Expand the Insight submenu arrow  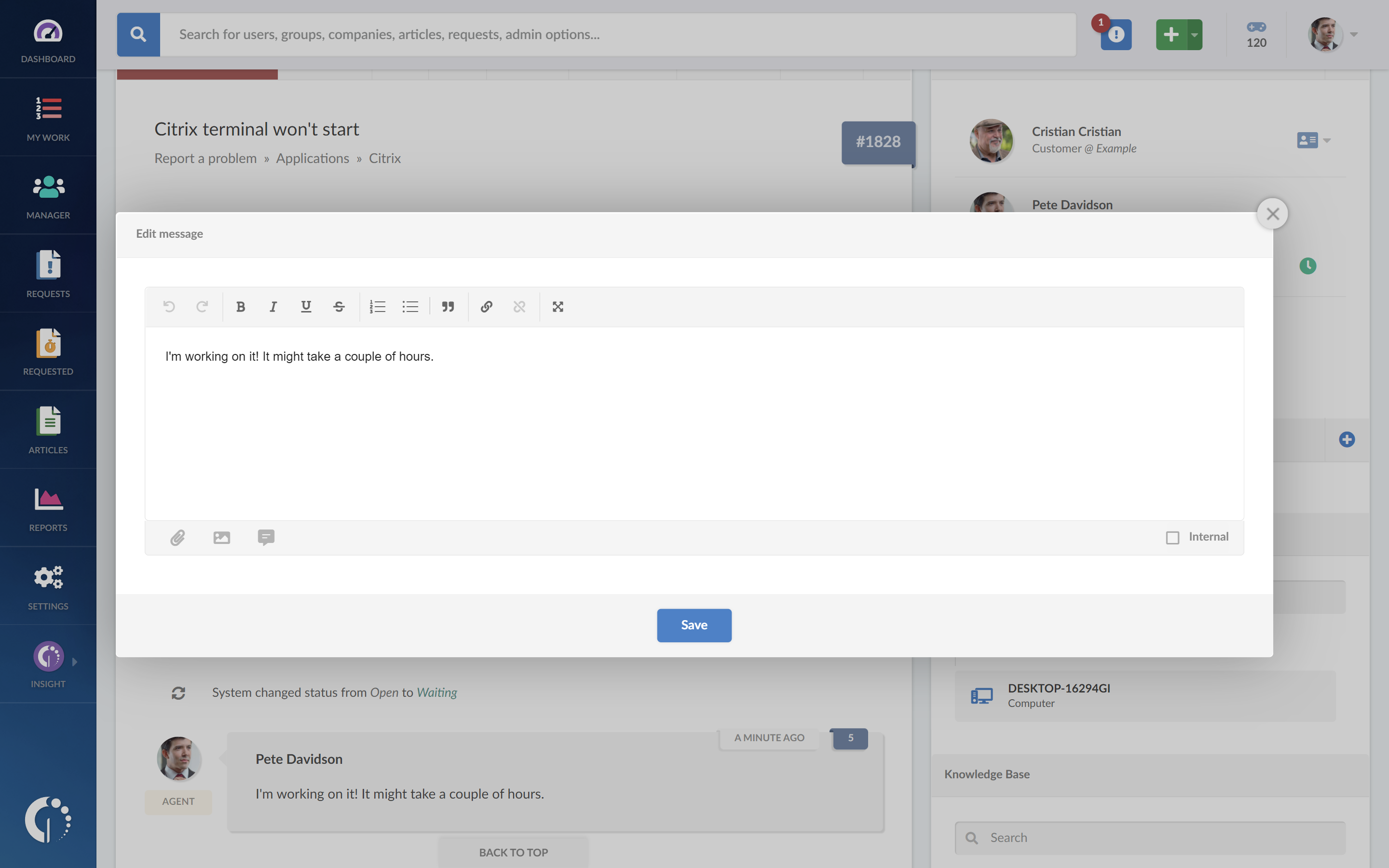[x=75, y=661]
